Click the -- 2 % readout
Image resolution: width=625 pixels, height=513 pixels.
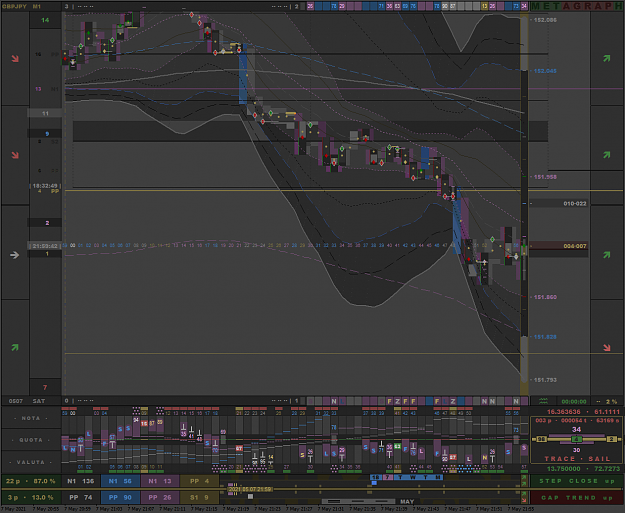606,401
